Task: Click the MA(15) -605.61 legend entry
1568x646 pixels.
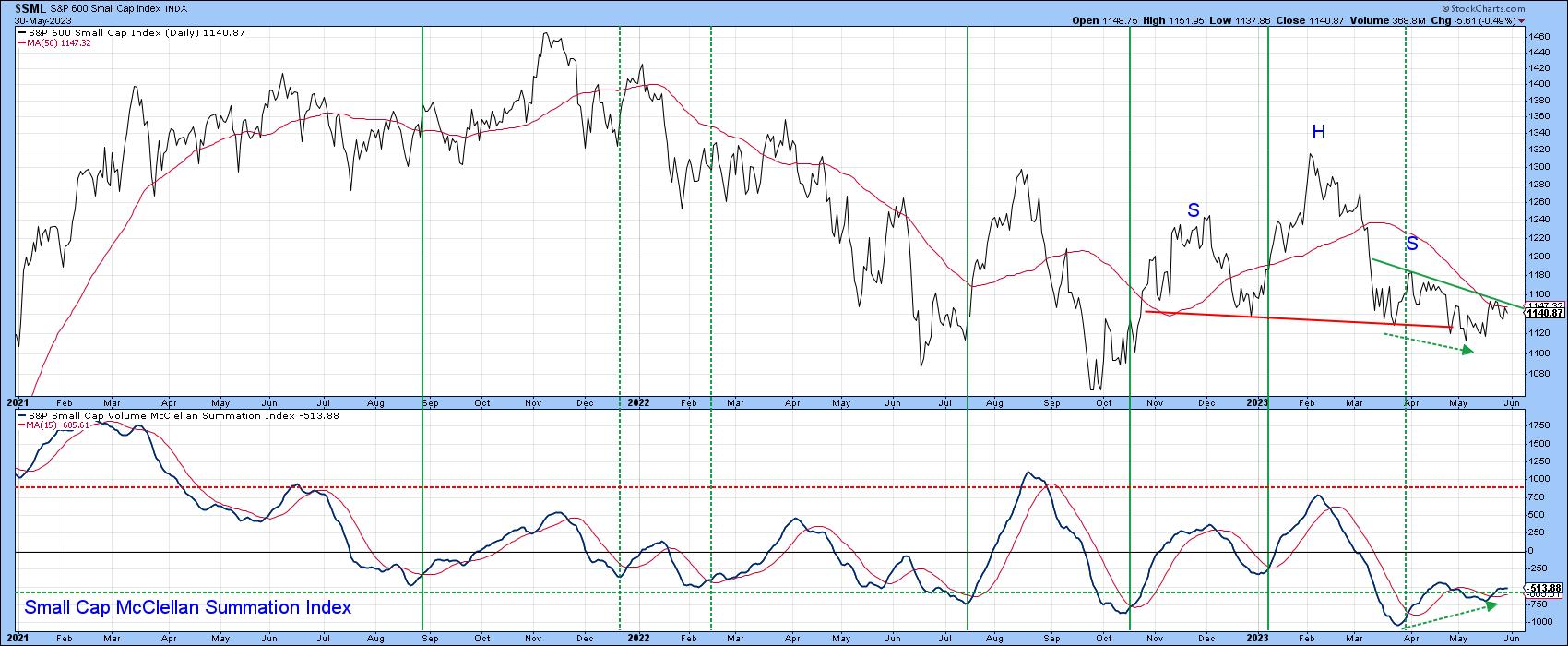Action: 53,426
